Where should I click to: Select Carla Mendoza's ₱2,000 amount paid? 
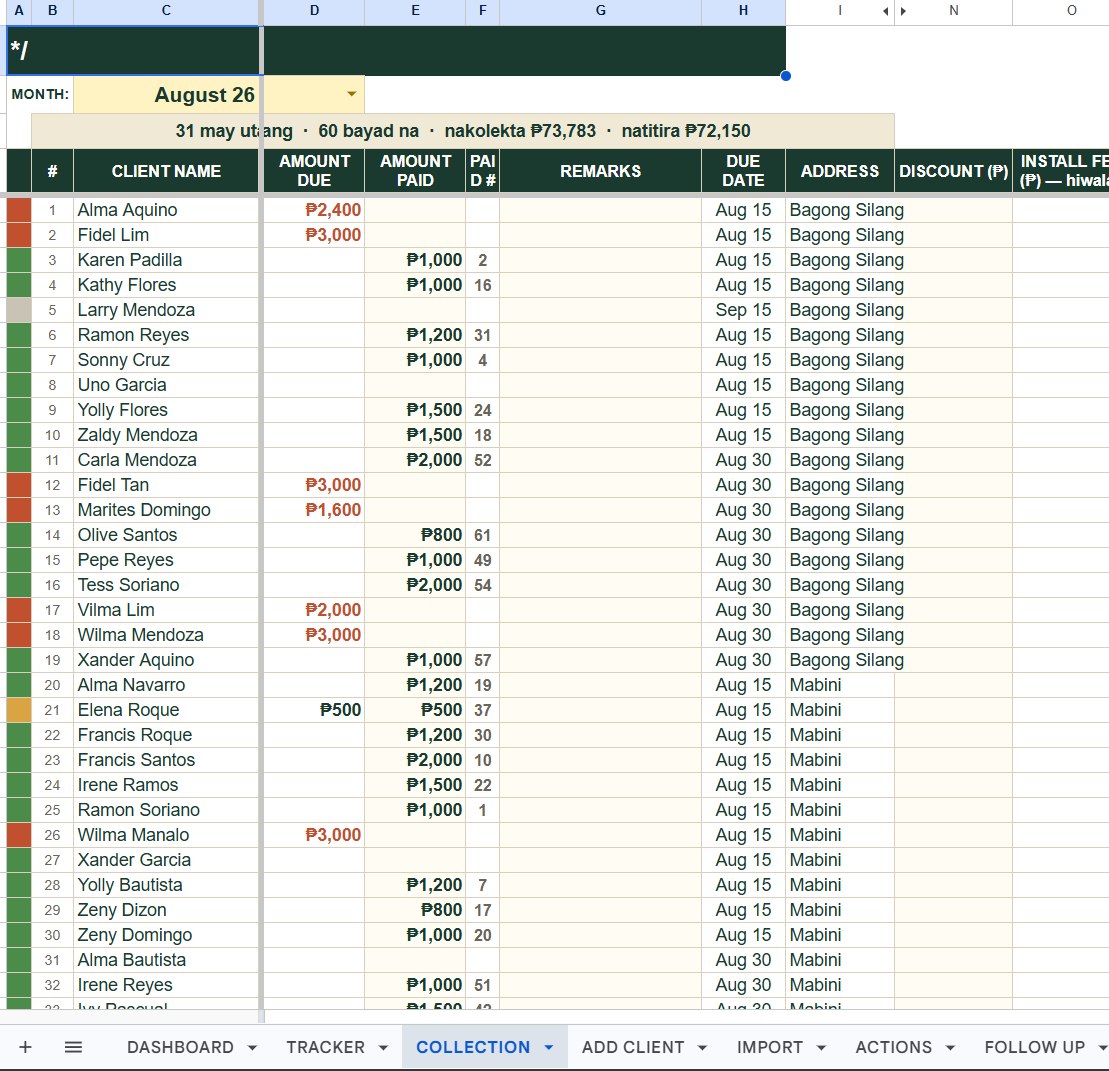click(415, 460)
